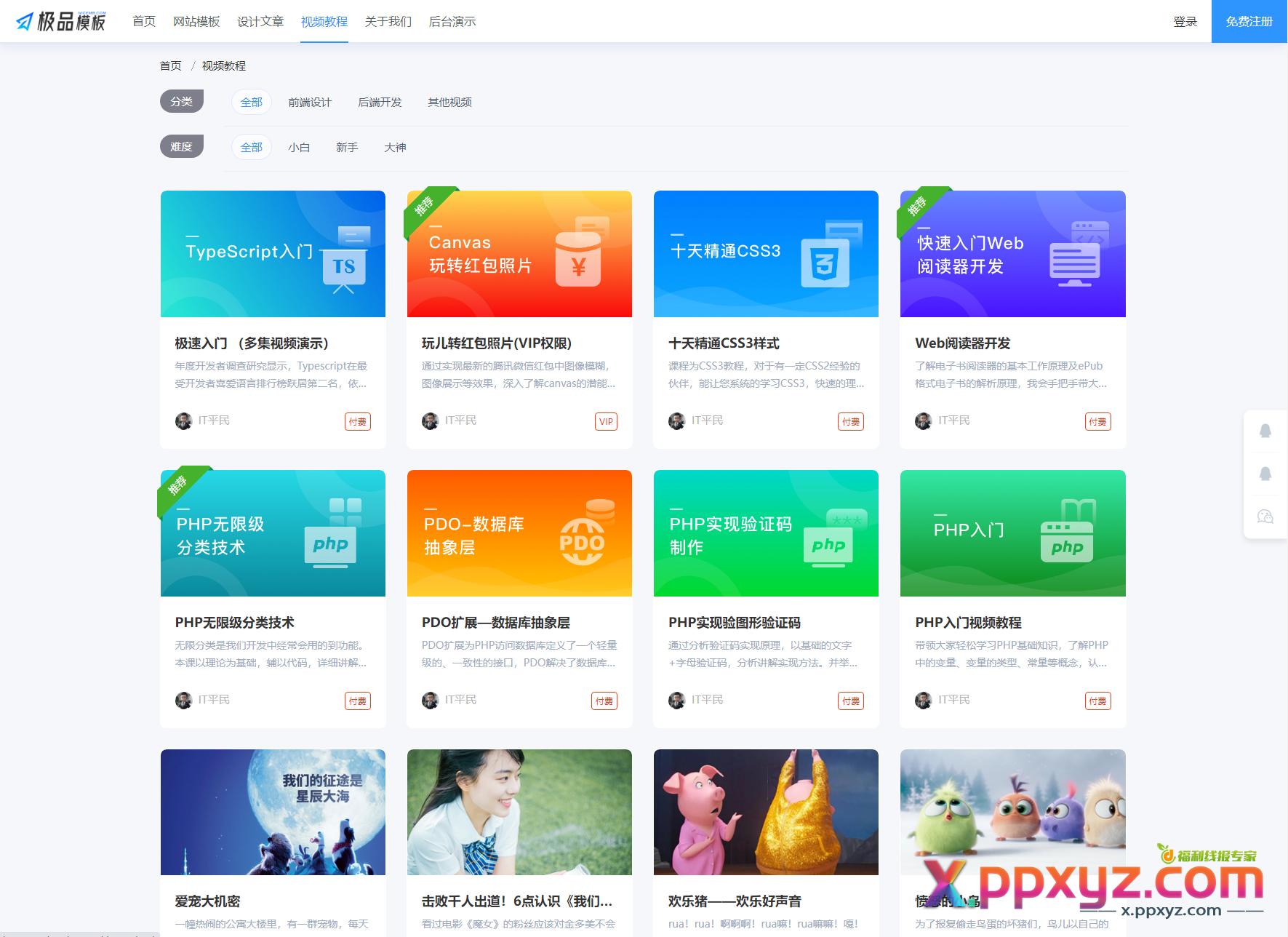Open the 快速入门Web阅读器开发 thumbnail
The image size is (1288, 937).
[1013, 254]
